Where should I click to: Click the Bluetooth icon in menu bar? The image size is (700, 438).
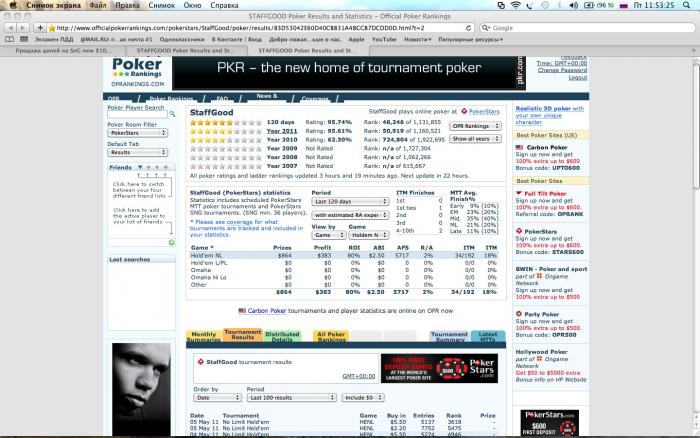pyautogui.click(x=559, y=5)
